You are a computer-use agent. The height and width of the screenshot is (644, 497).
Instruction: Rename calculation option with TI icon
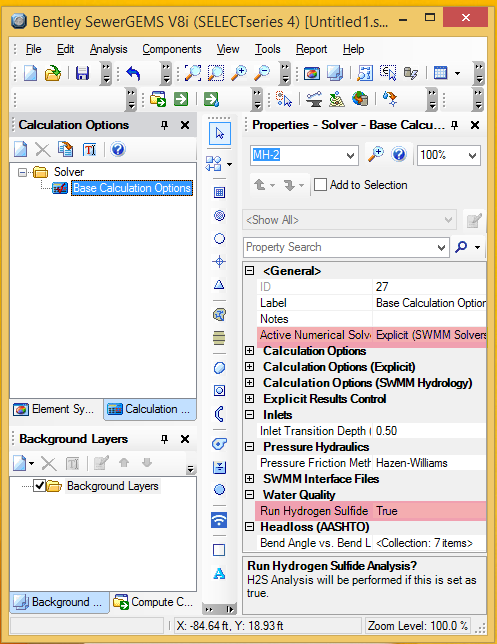(x=89, y=150)
